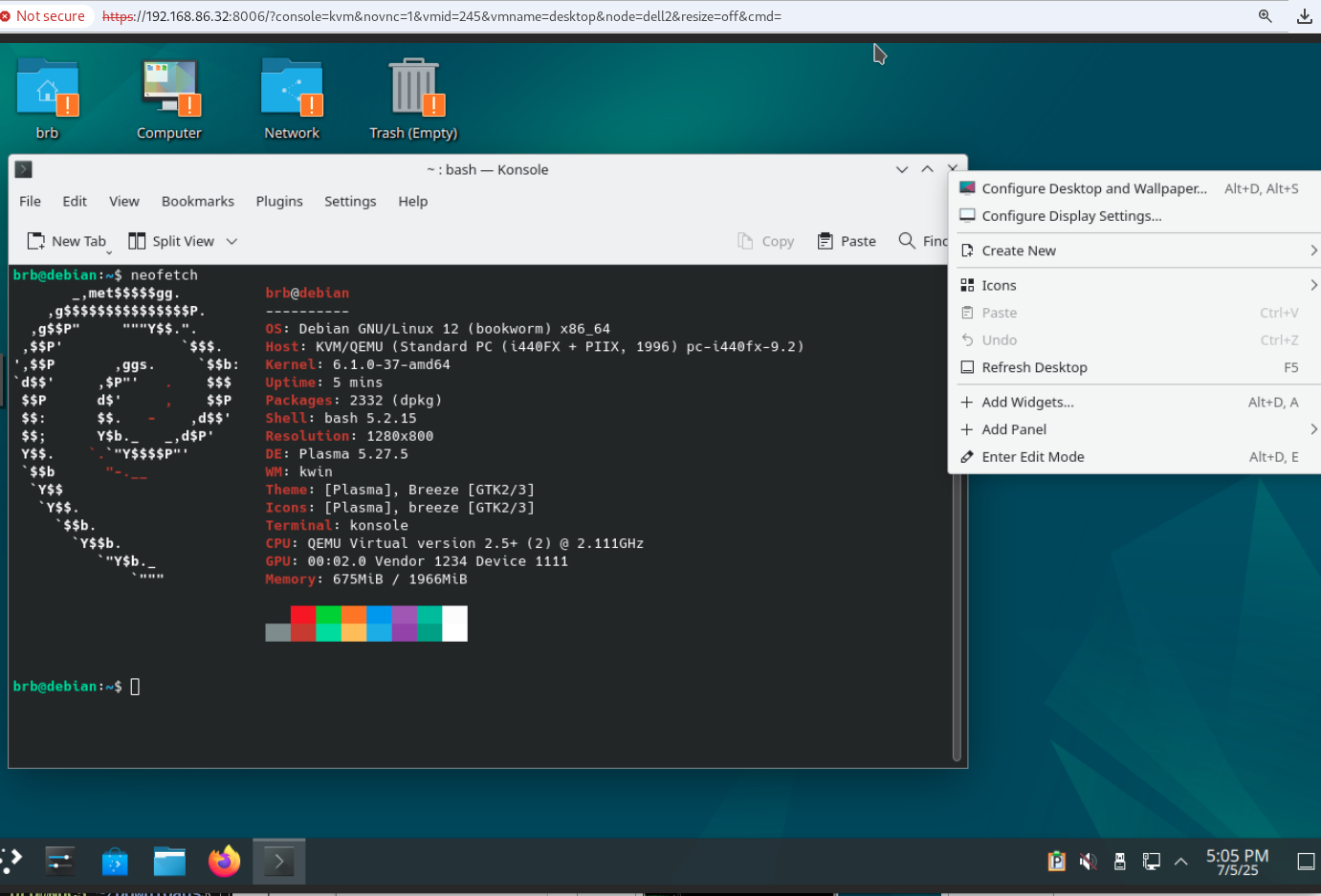Click the Paste toolbar button
1321x896 pixels.
(847, 241)
